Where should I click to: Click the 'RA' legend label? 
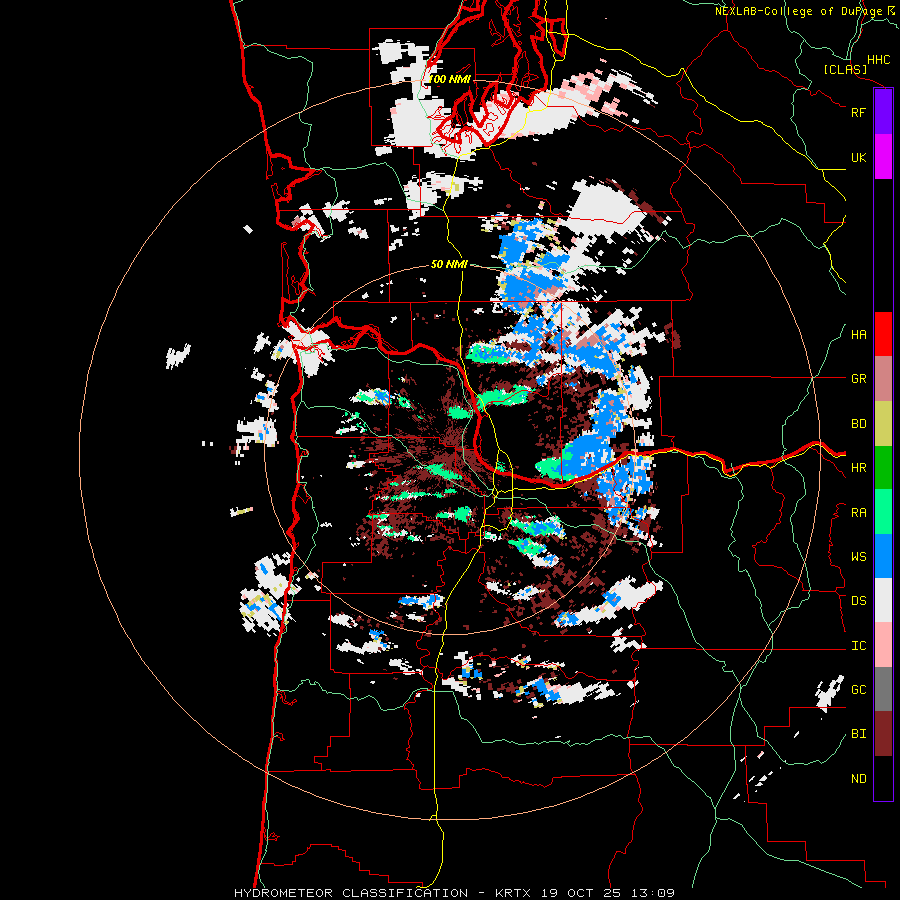[858, 513]
